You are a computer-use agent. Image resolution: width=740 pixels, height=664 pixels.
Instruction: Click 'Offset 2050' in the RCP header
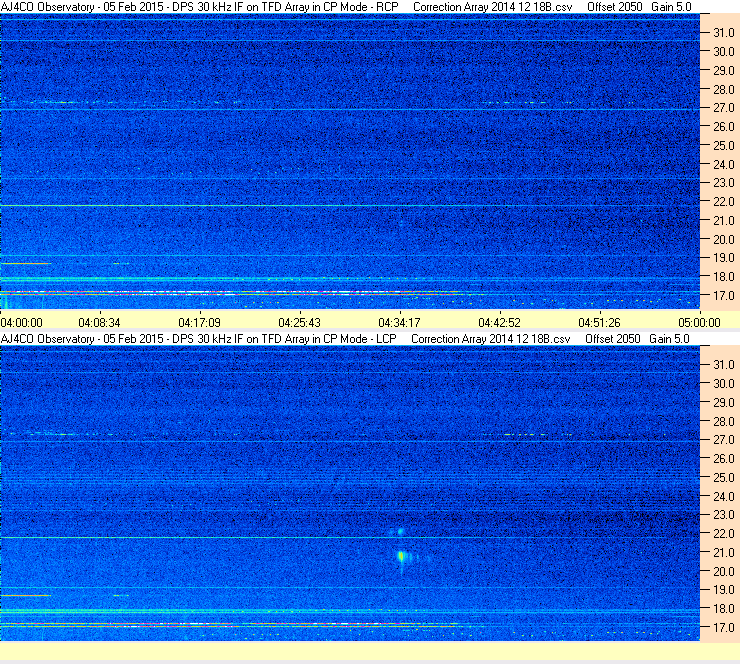pos(615,7)
